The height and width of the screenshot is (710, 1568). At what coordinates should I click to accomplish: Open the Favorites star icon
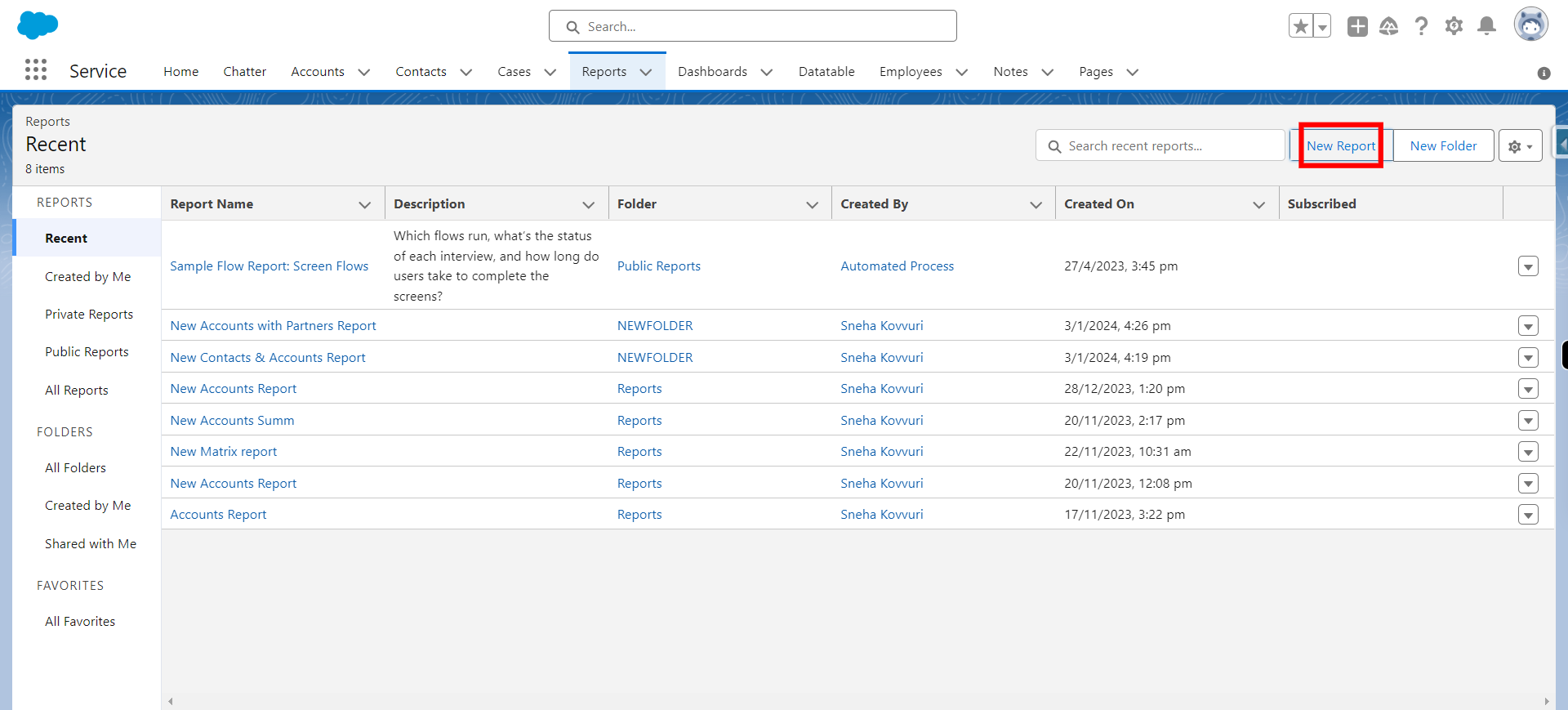click(1301, 26)
